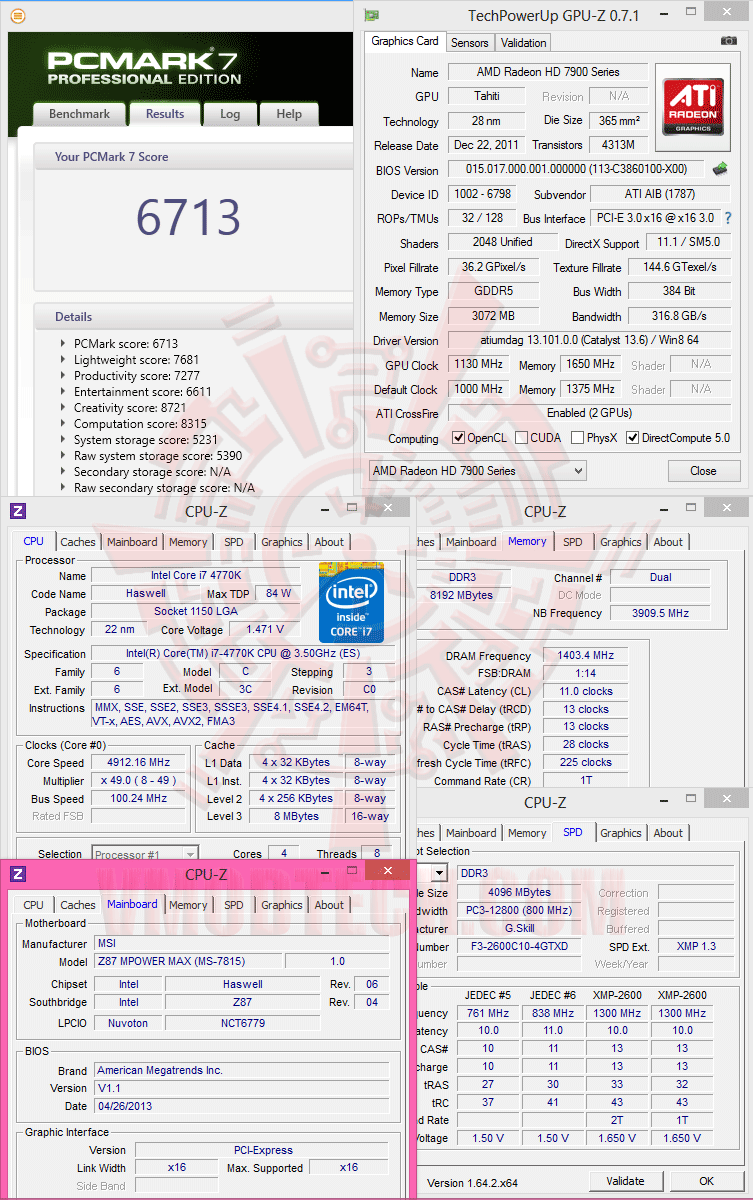The height and width of the screenshot is (1200, 753).
Task: Click the Core Speed 4912.16 MHz value
Action: click(139, 762)
